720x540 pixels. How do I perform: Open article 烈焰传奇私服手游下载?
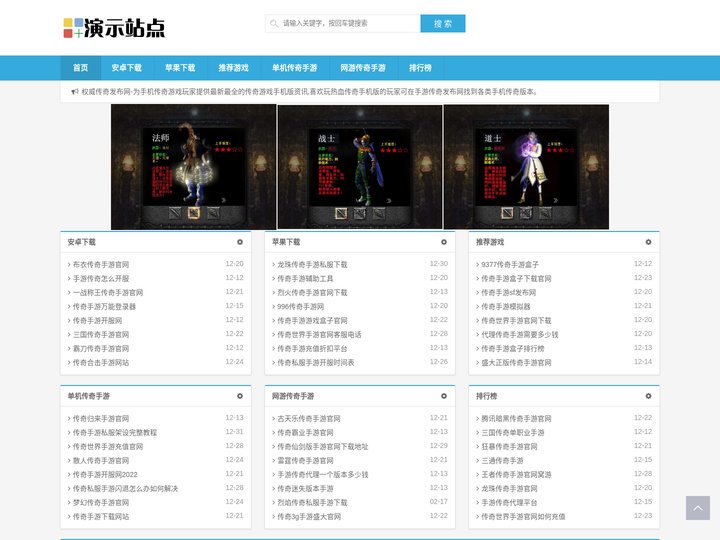click(x=312, y=503)
